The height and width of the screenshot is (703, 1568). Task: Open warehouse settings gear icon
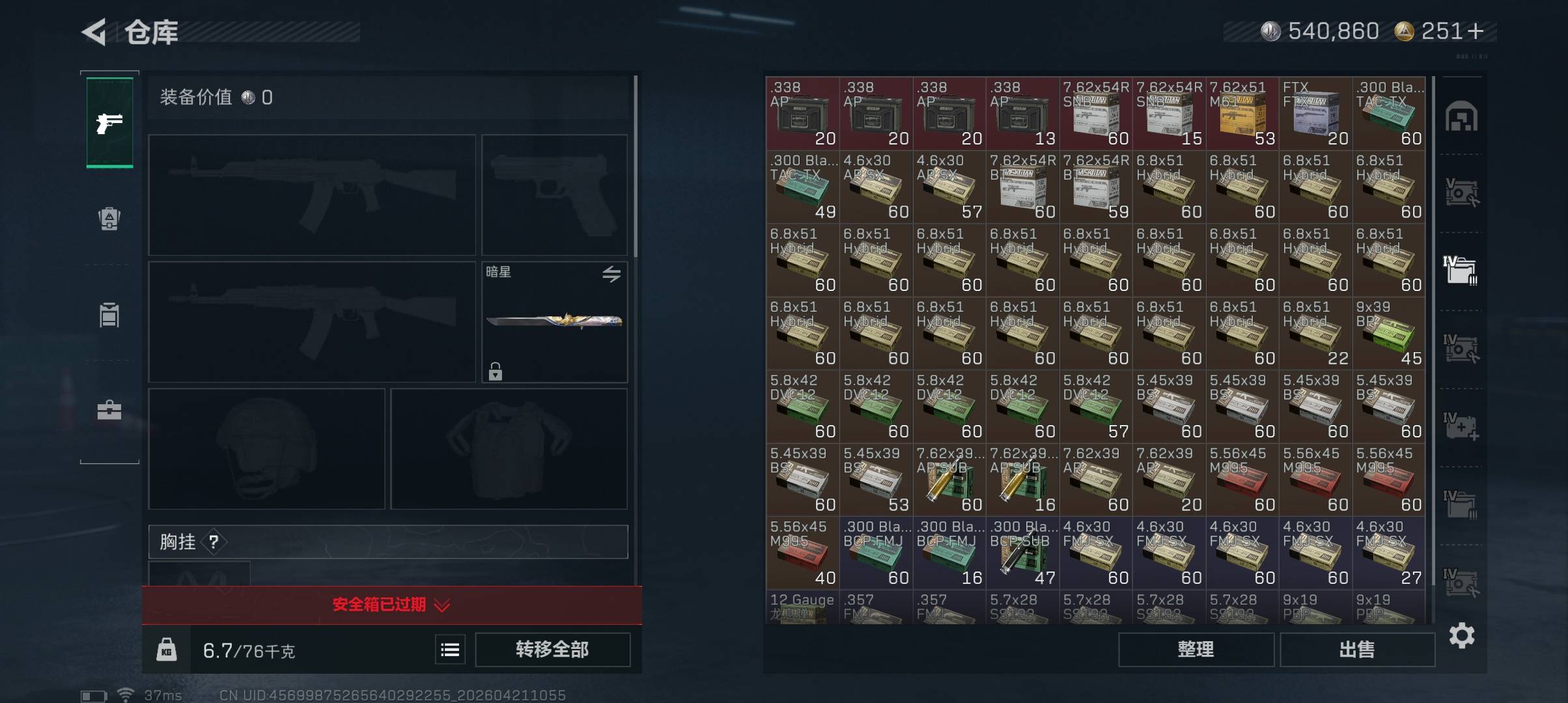pos(1462,635)
